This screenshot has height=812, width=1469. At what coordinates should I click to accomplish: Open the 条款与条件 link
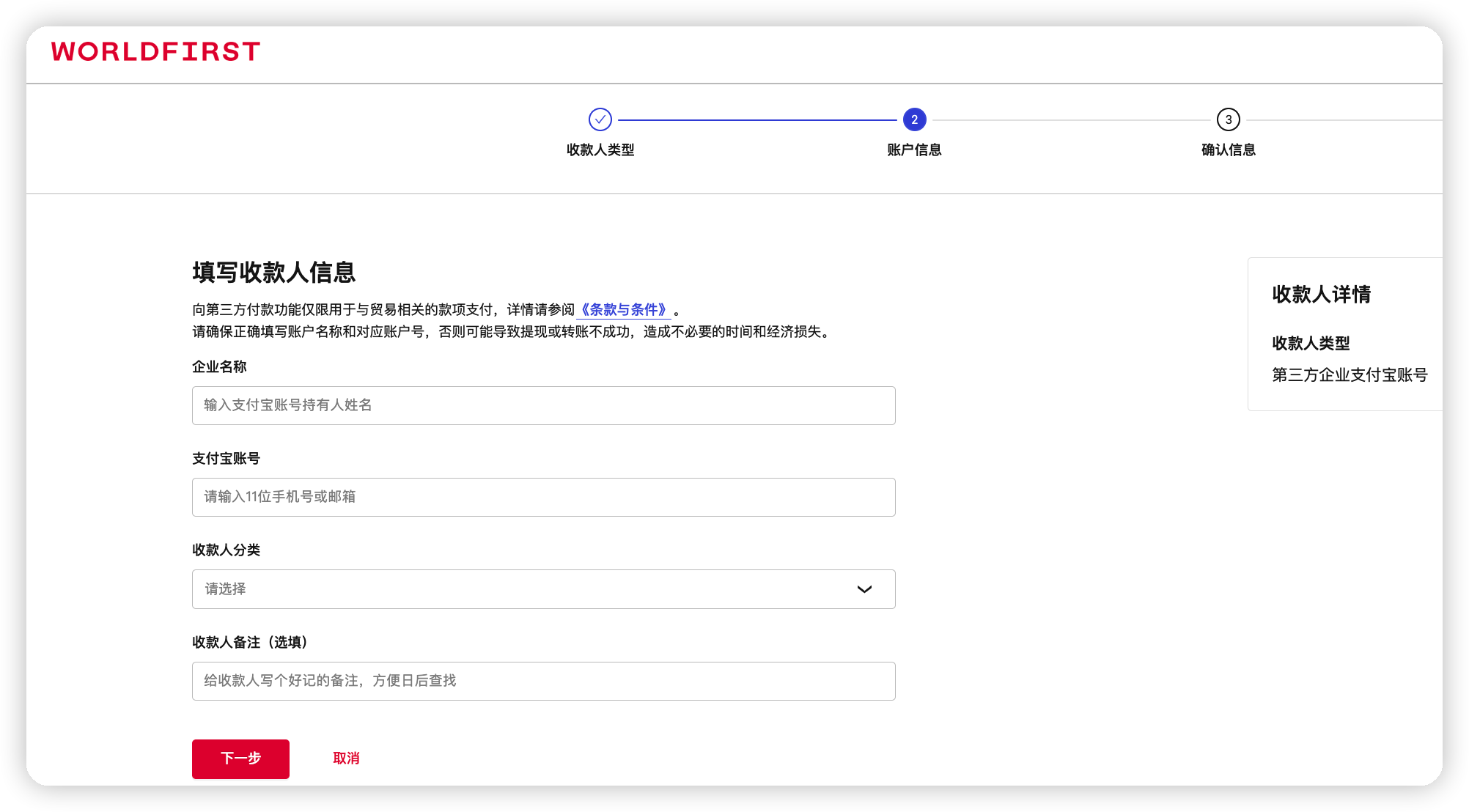tap(623, 310)
